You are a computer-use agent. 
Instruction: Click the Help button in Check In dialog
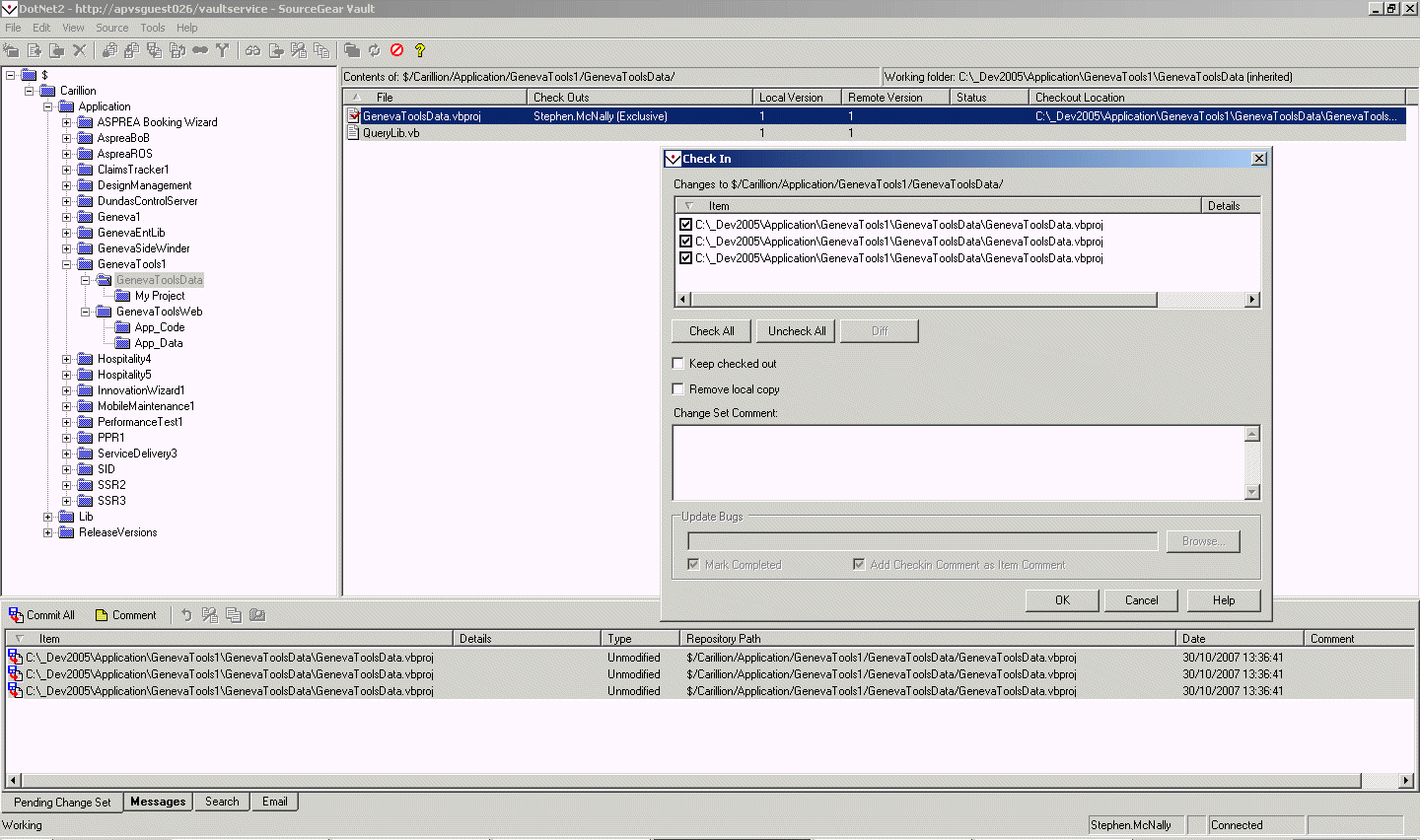click(x=1224, y=600)
